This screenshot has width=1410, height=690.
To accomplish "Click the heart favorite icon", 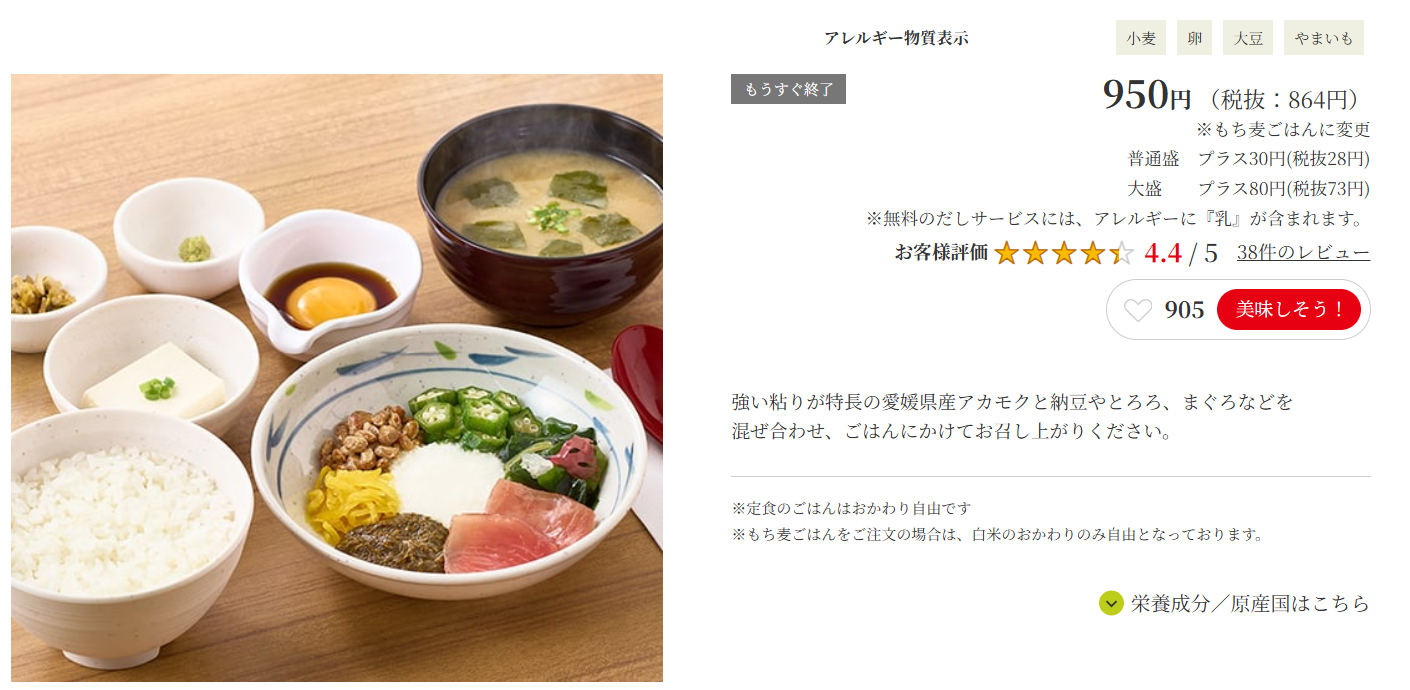I will [1137, 310].
